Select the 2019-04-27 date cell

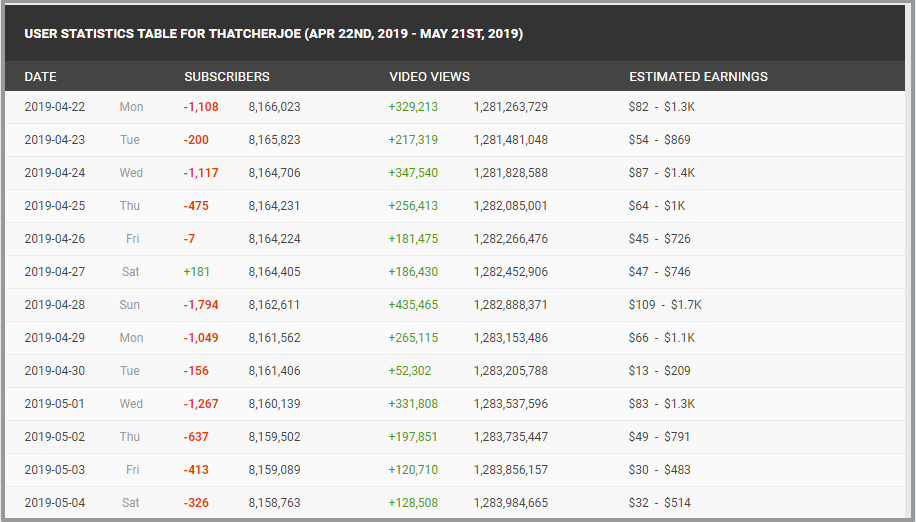pyautogui.click(x=54, y=272)
